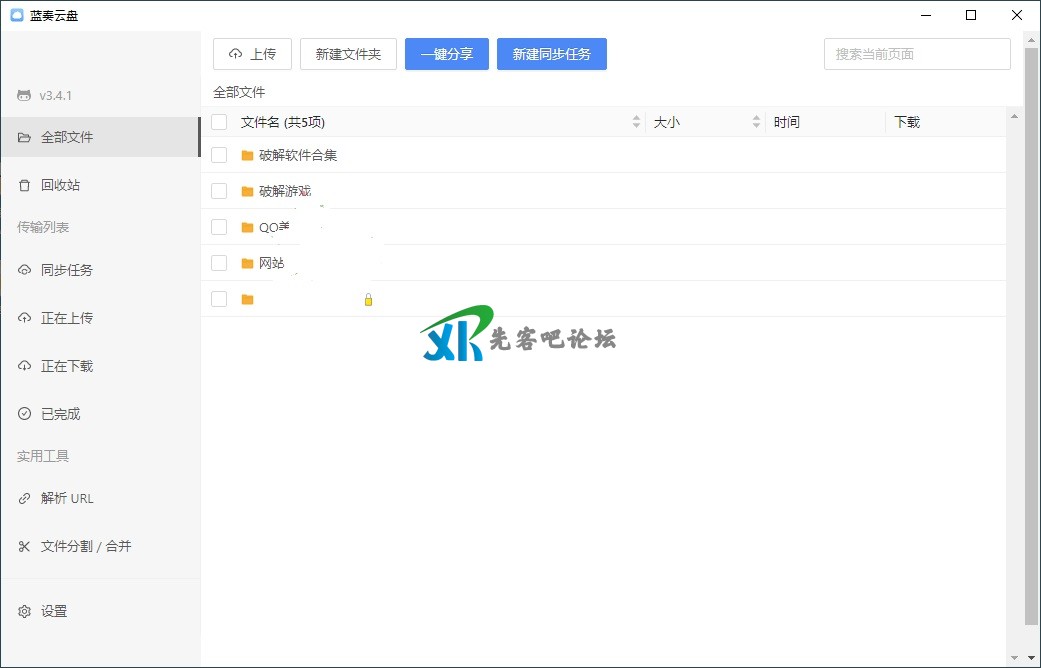Click the lock icon on the last folder
The height and width of the screenshot is (668, 1041).
(x=368, y=299)
